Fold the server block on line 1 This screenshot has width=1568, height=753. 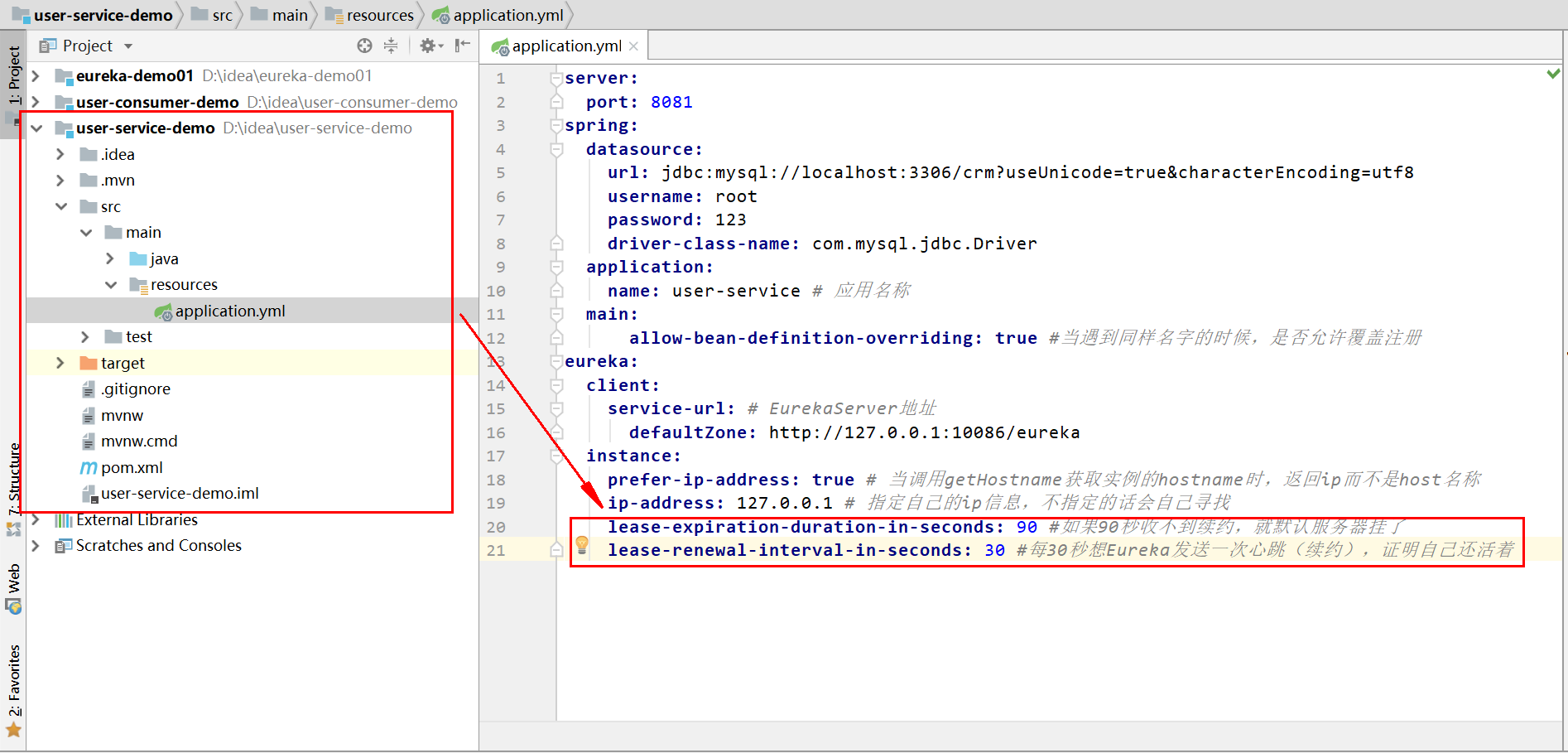pyautogui.click(x=556, y=78)
